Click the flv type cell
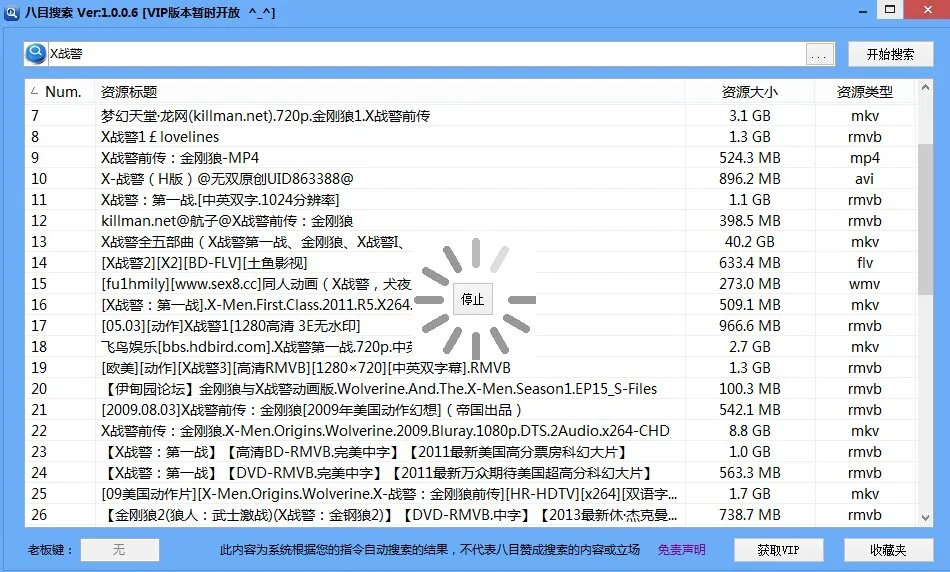The height and width of the screenshot is (572, 950). click(865, 263)
